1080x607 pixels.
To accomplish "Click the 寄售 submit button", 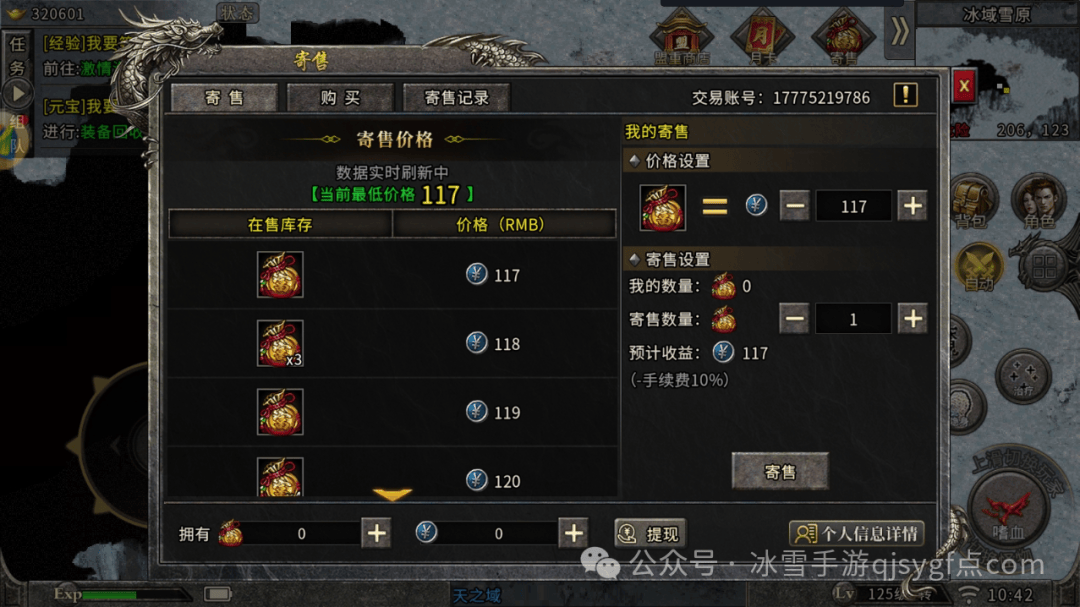I will click(x=780, y=471).
